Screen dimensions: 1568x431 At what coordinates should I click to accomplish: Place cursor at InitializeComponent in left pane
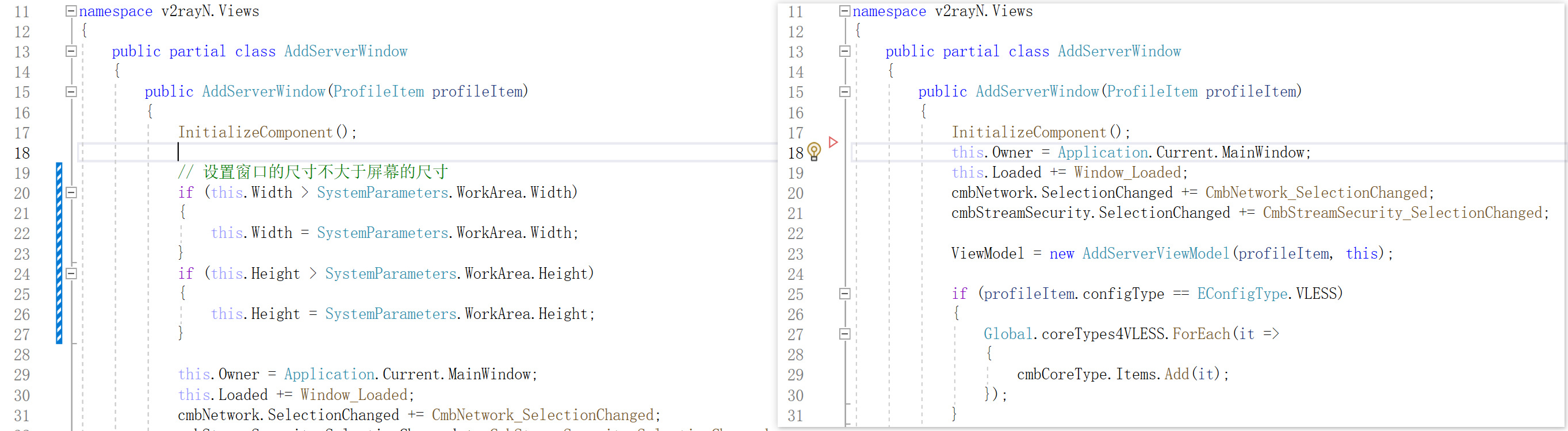255,133
